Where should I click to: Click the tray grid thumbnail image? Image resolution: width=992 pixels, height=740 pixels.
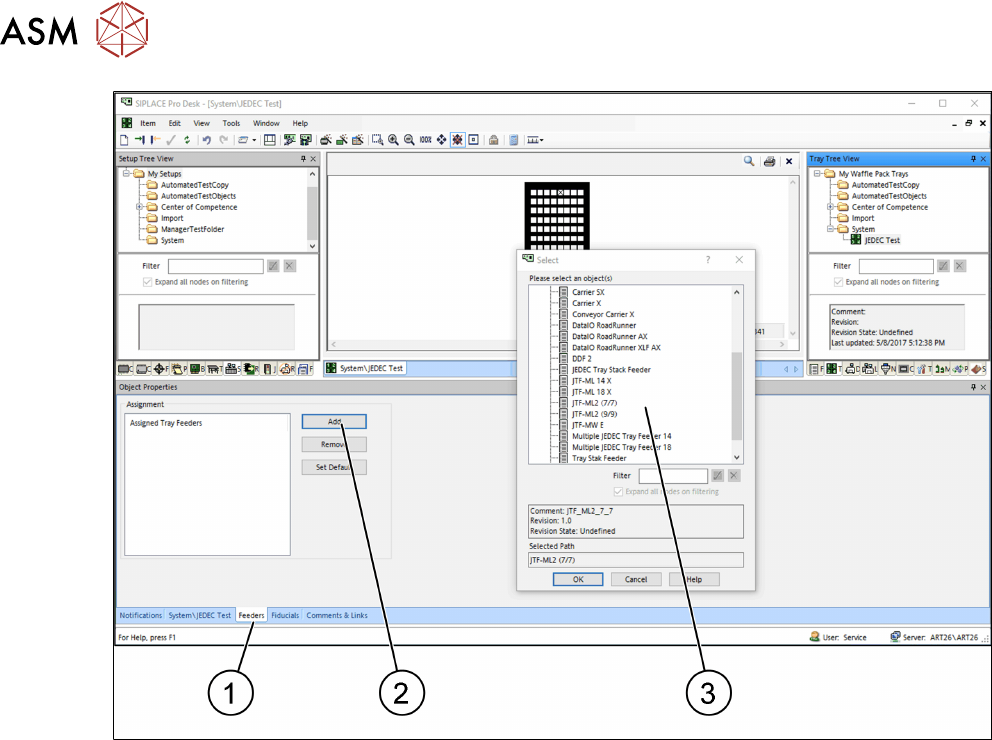coord(557,216)
